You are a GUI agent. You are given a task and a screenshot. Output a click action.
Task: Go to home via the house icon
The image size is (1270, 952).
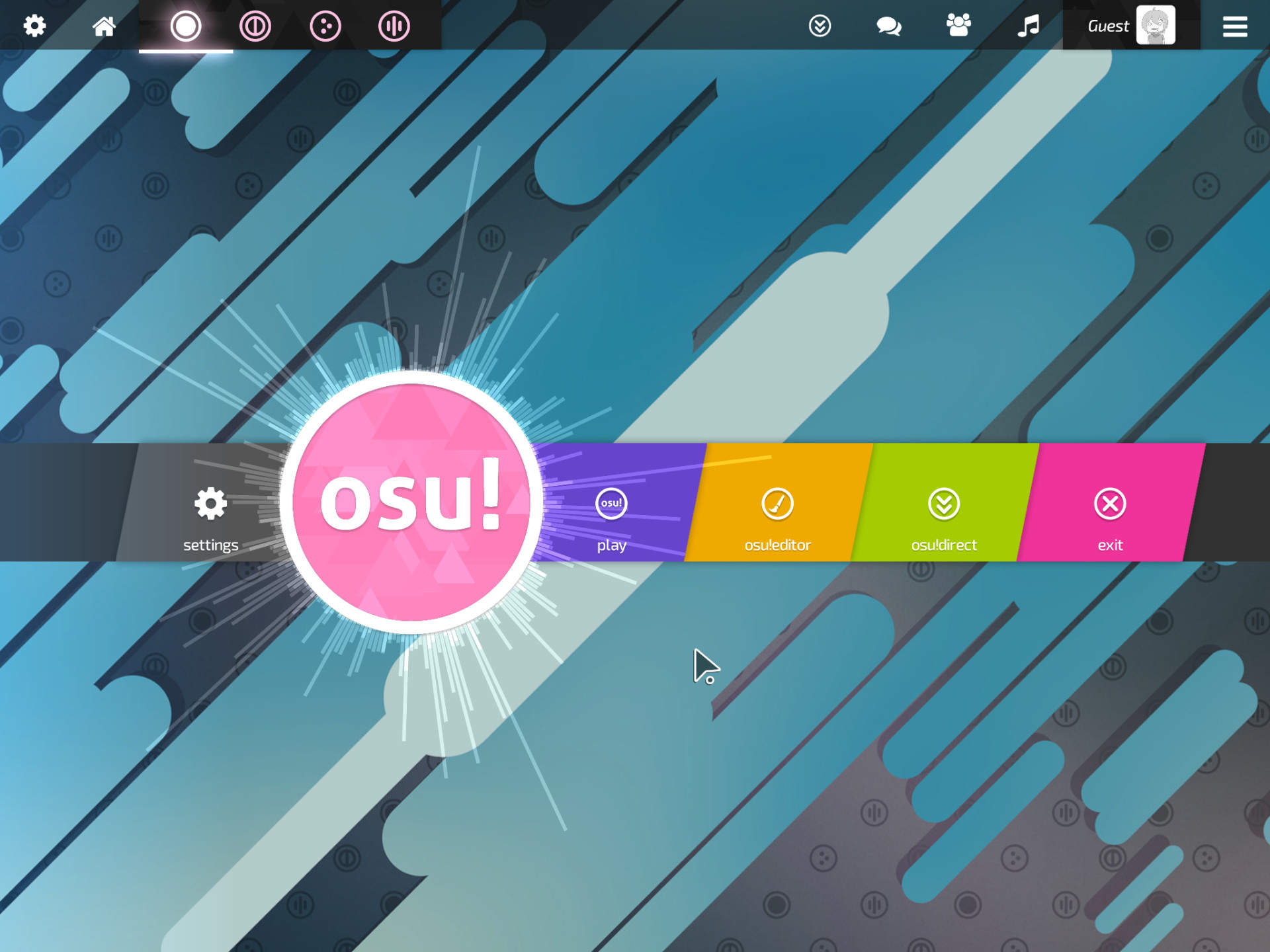point(104,26)
